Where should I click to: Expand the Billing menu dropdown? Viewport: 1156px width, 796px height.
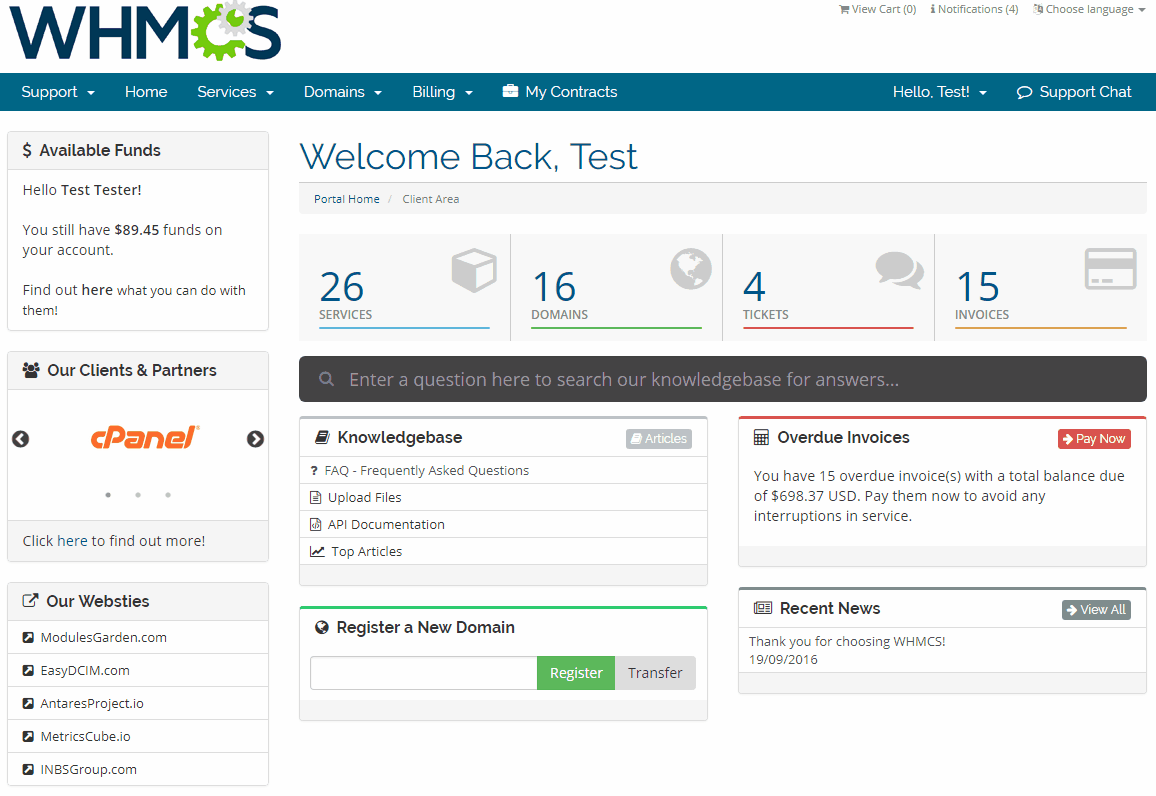pyautogui.click(x=442, y=92)
